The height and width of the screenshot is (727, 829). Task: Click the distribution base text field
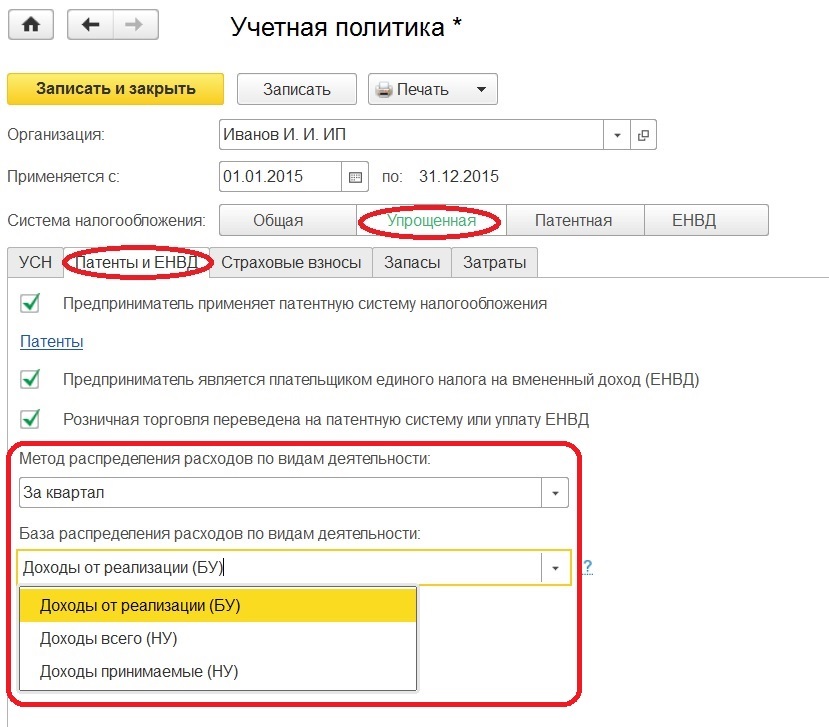pos(280,568)
